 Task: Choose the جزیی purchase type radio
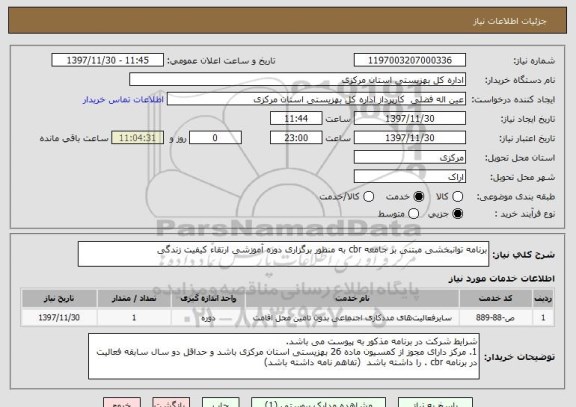[457, 213]
